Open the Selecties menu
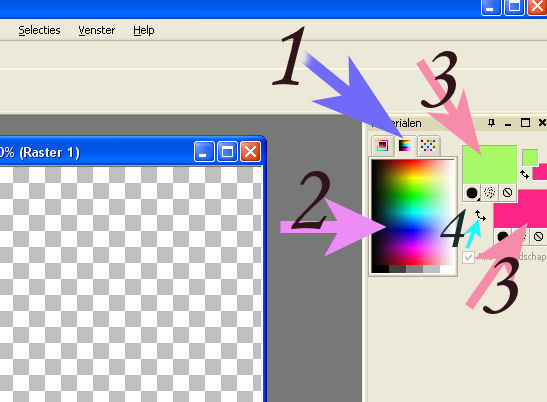 coord(39,30)
